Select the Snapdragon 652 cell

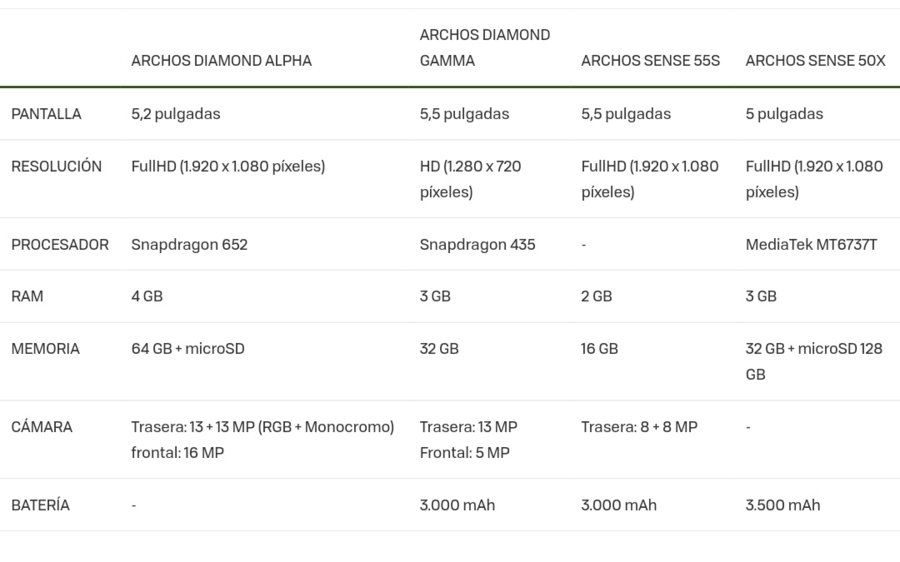coord(189,245)
